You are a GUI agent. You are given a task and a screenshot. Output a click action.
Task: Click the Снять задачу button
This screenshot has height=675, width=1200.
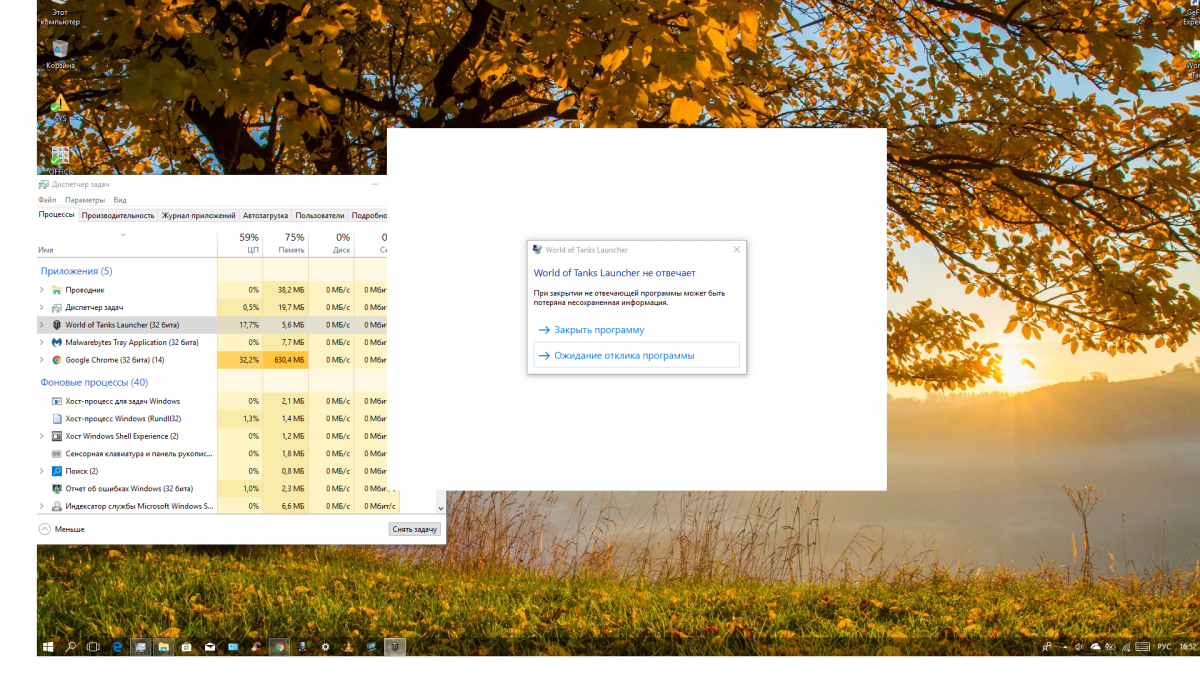(x=414, y=529)
